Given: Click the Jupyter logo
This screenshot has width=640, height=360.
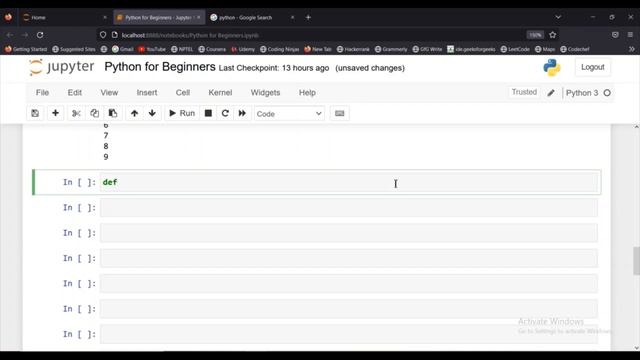Looking at the screenshot, I should click(62, 67).
